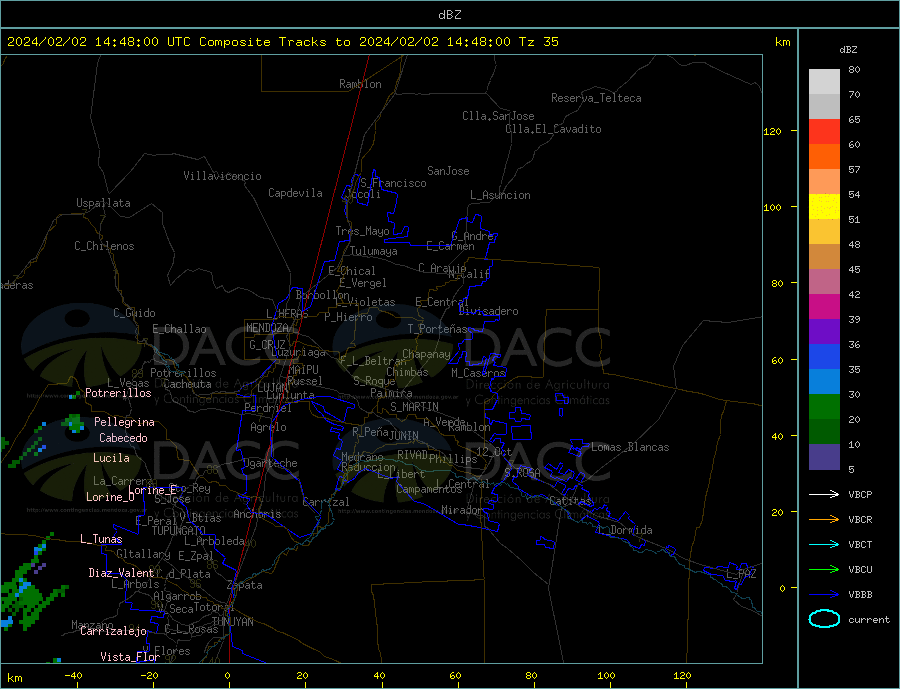Click the M_Caseros label
This screenshot has width=900, height=689.
tap(478, 373)
